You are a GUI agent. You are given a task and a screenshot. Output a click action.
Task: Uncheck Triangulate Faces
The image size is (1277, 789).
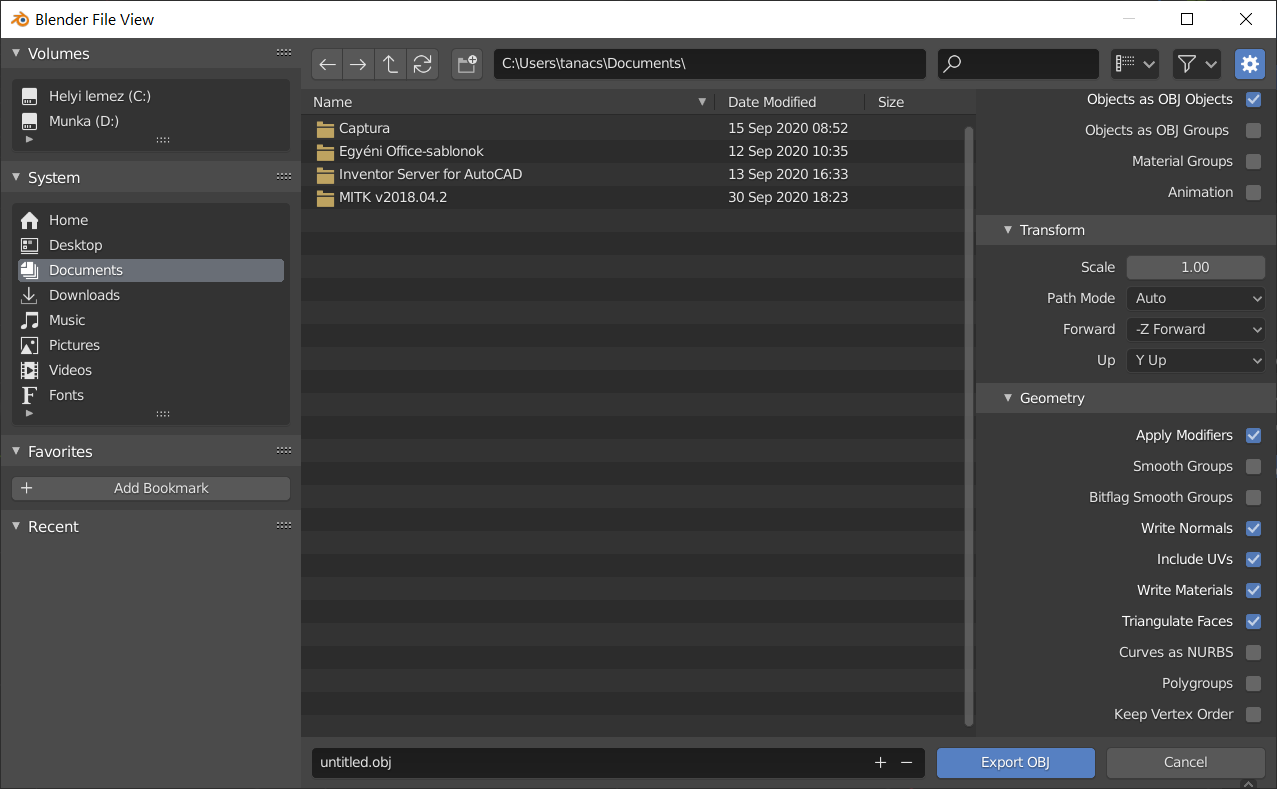pyautogui.click(x=1253, y=621)
